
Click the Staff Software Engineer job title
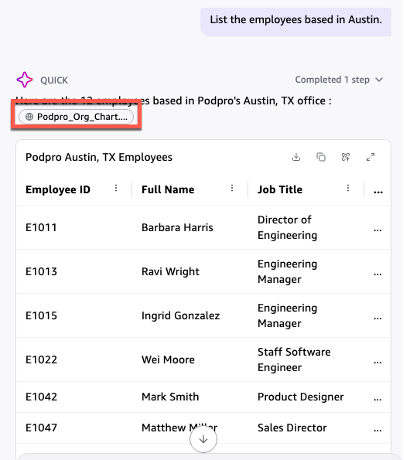coord(294,360)
